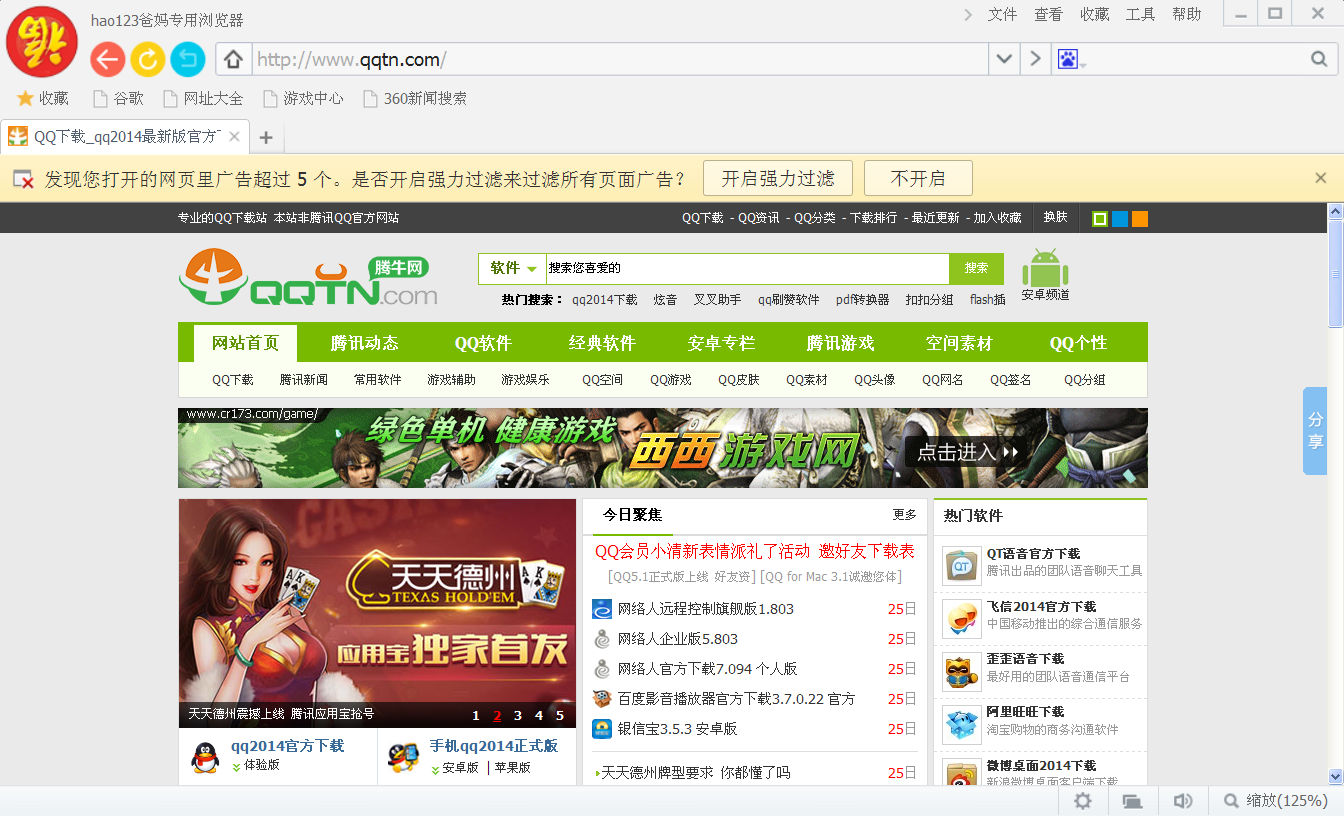Close the QQ下载 tab
1344x816 pixels.
pos(234,137)
